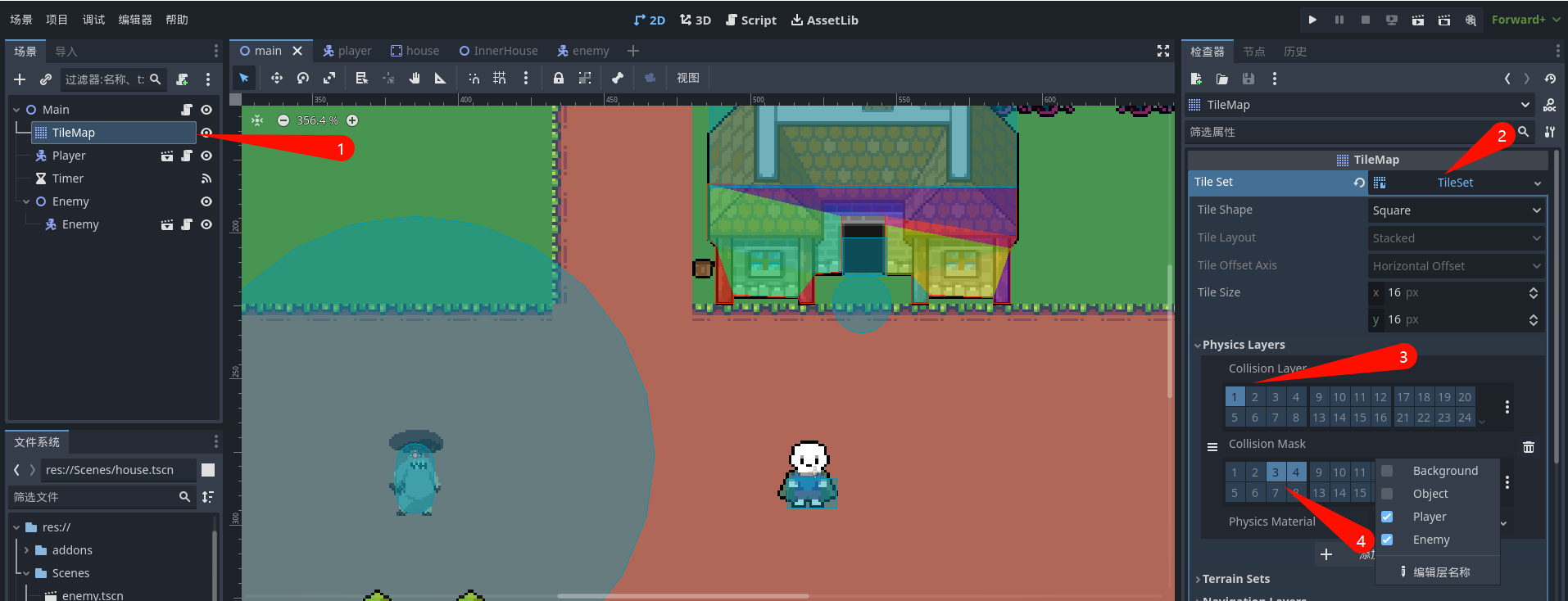Collapse the Main node tree
Image resolution: width=1568 pixels, height=601 pixels.
[16, 110]
